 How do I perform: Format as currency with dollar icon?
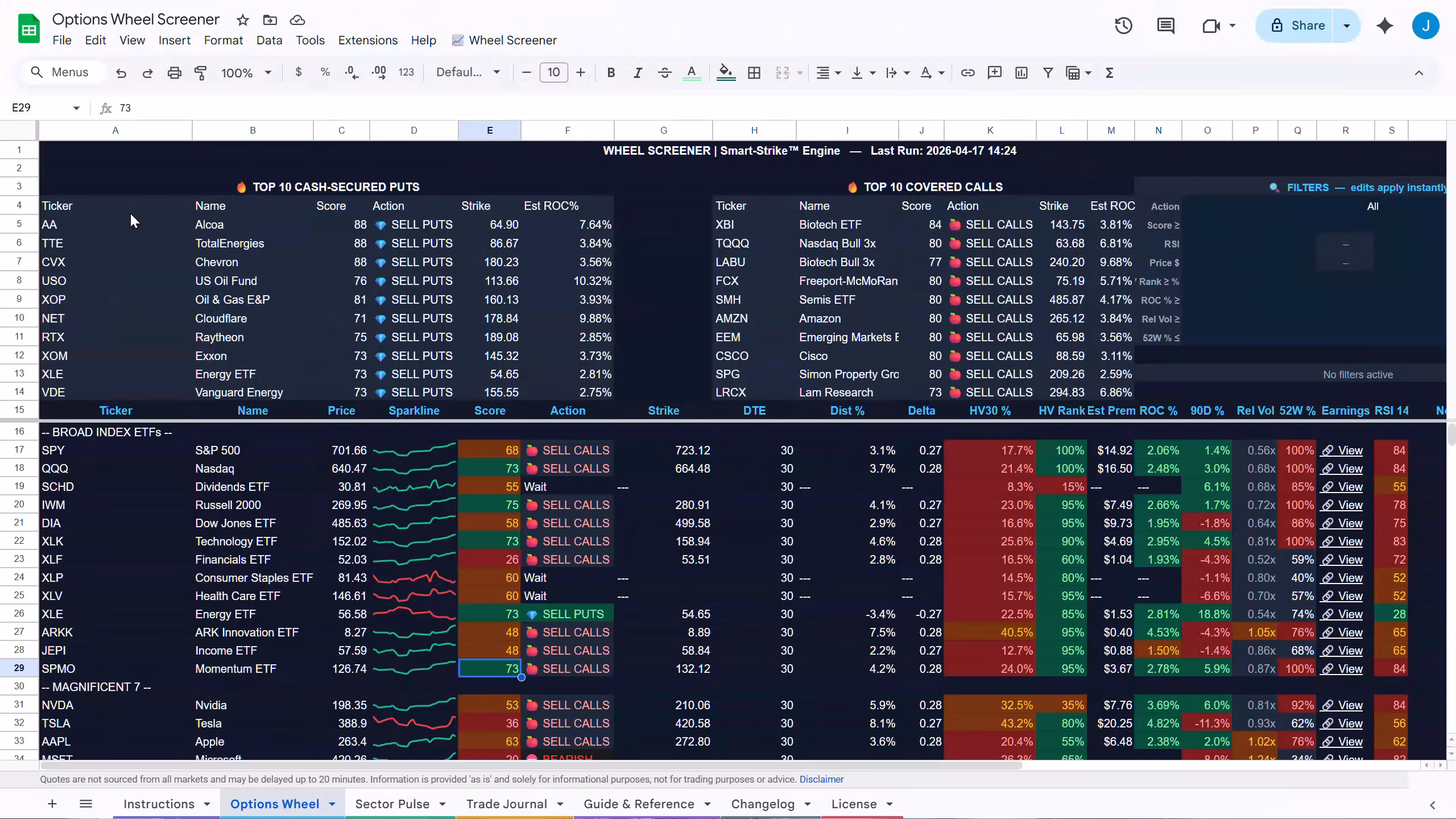click(299, 72)
